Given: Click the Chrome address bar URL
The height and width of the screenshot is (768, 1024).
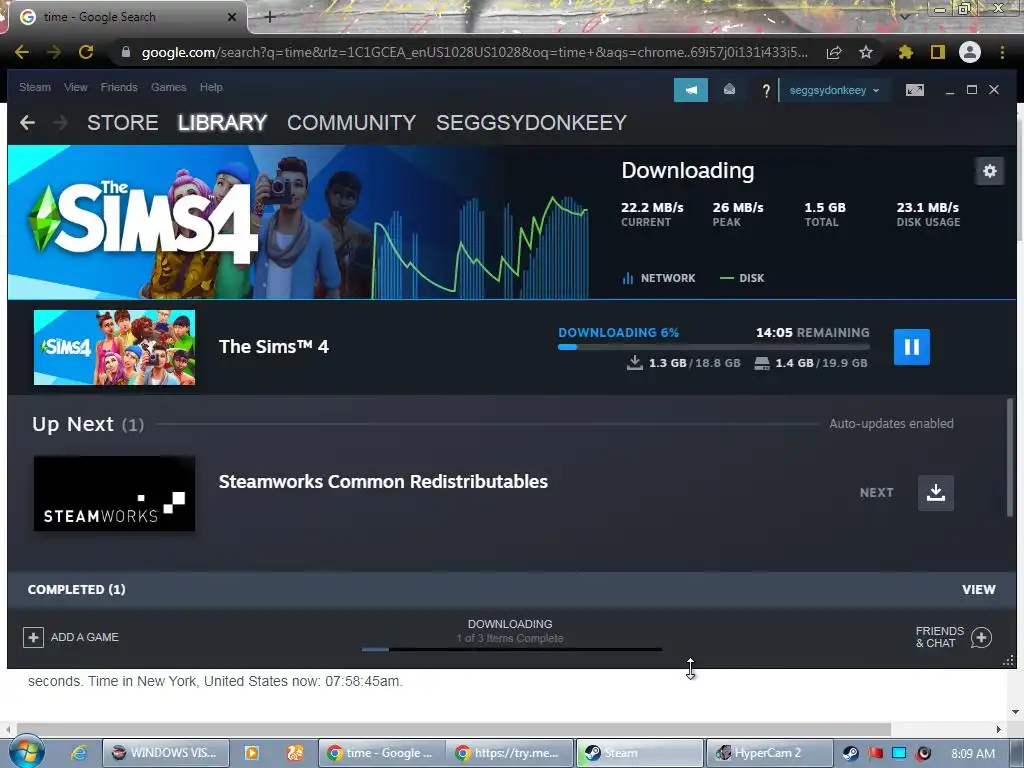Looking at the screenshot, I should click(x=475, y=52).
